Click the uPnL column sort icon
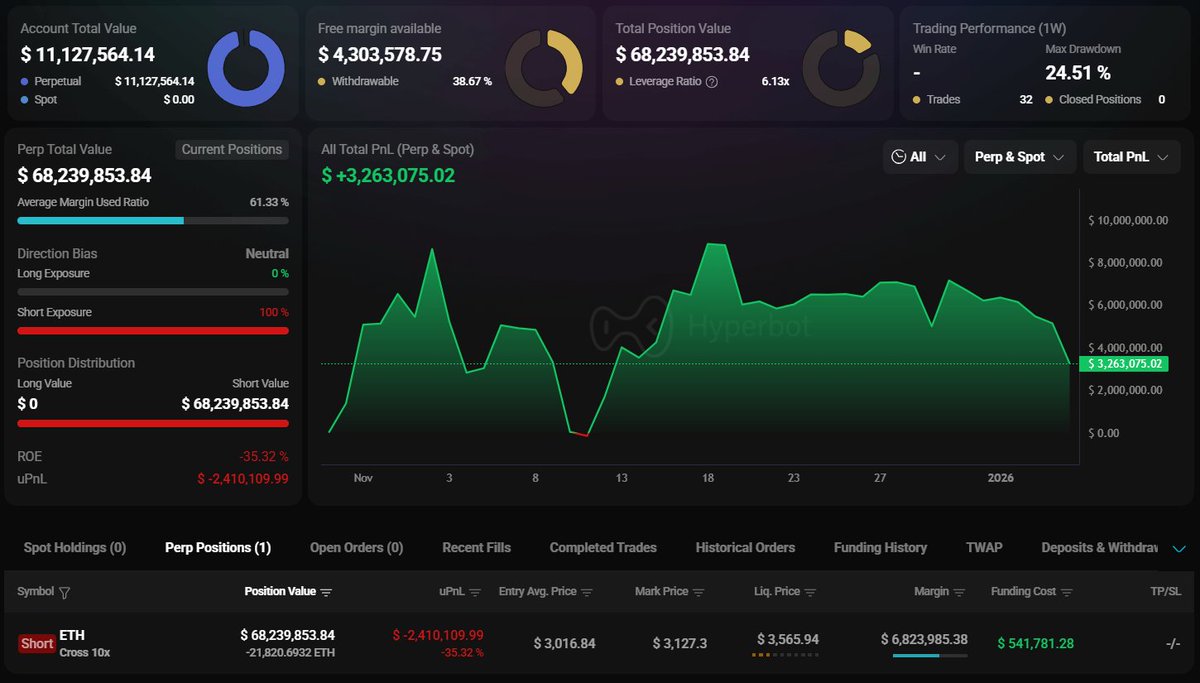Screen dimensions: 1200x683 click(475, 592)
